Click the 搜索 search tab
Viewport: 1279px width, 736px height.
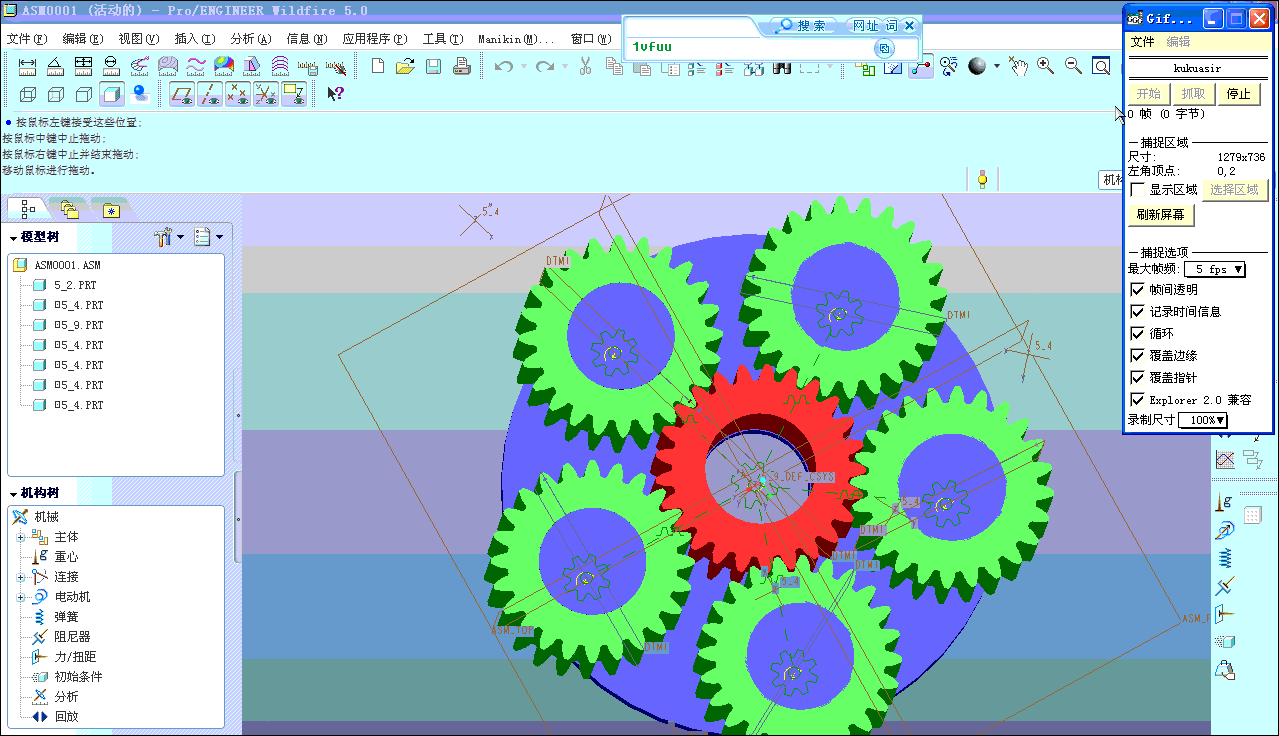[804, 25]
